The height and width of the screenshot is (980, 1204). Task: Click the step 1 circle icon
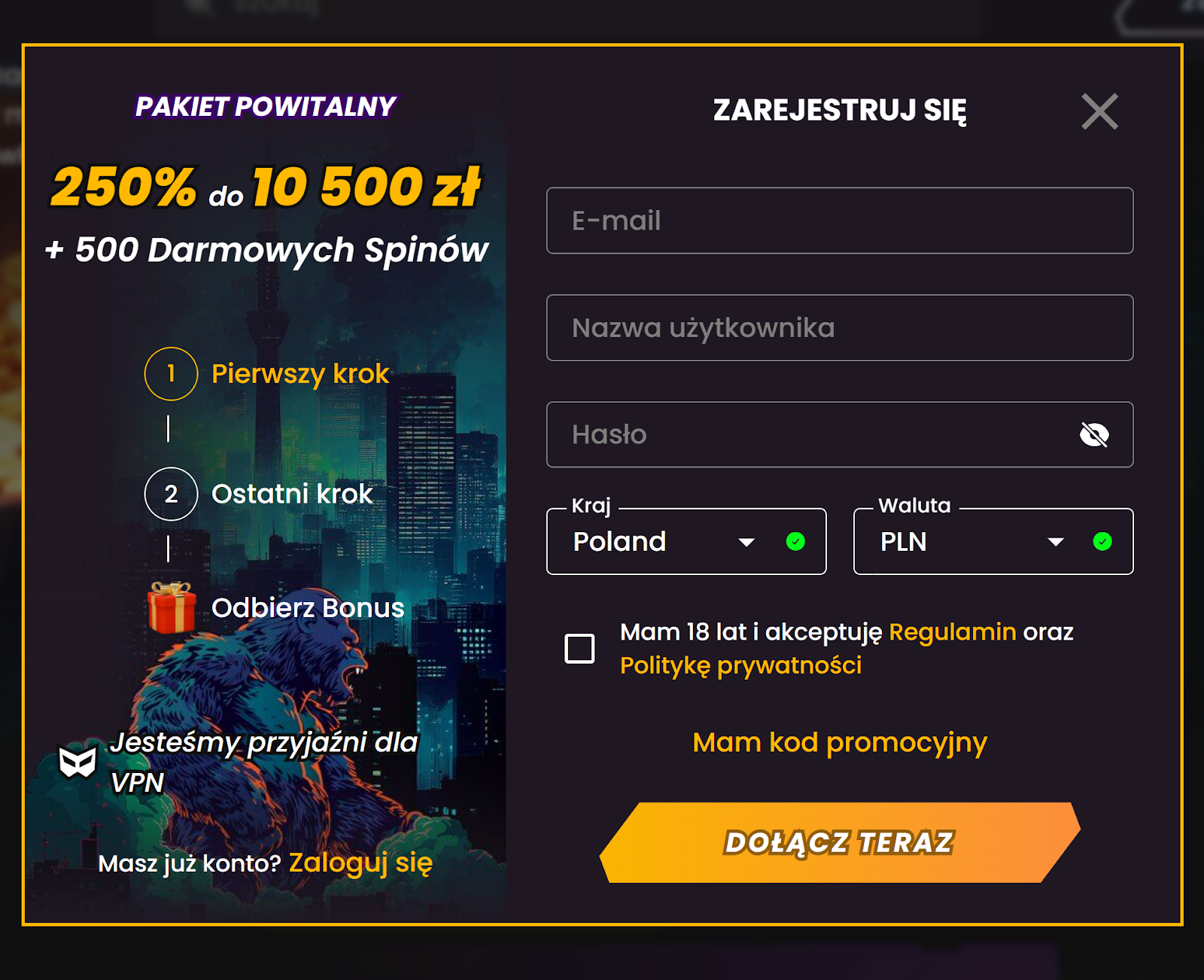tap(171, 373)
